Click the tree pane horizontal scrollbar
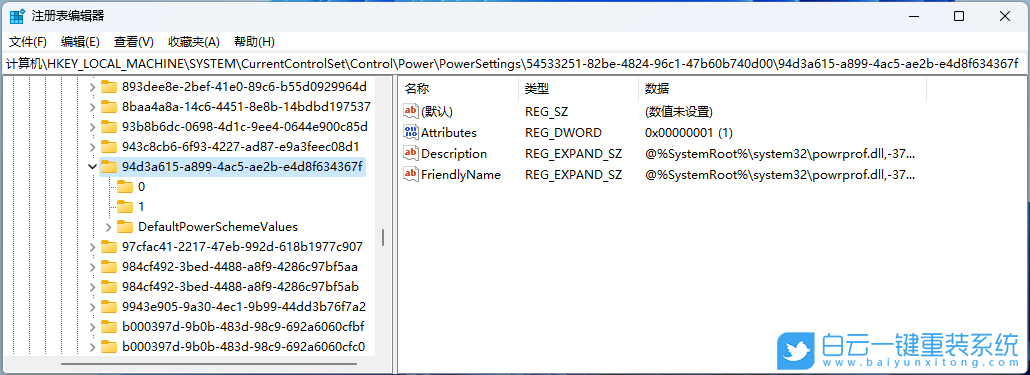Viewport: 1030px width, 375px height. tap(209, 363)
